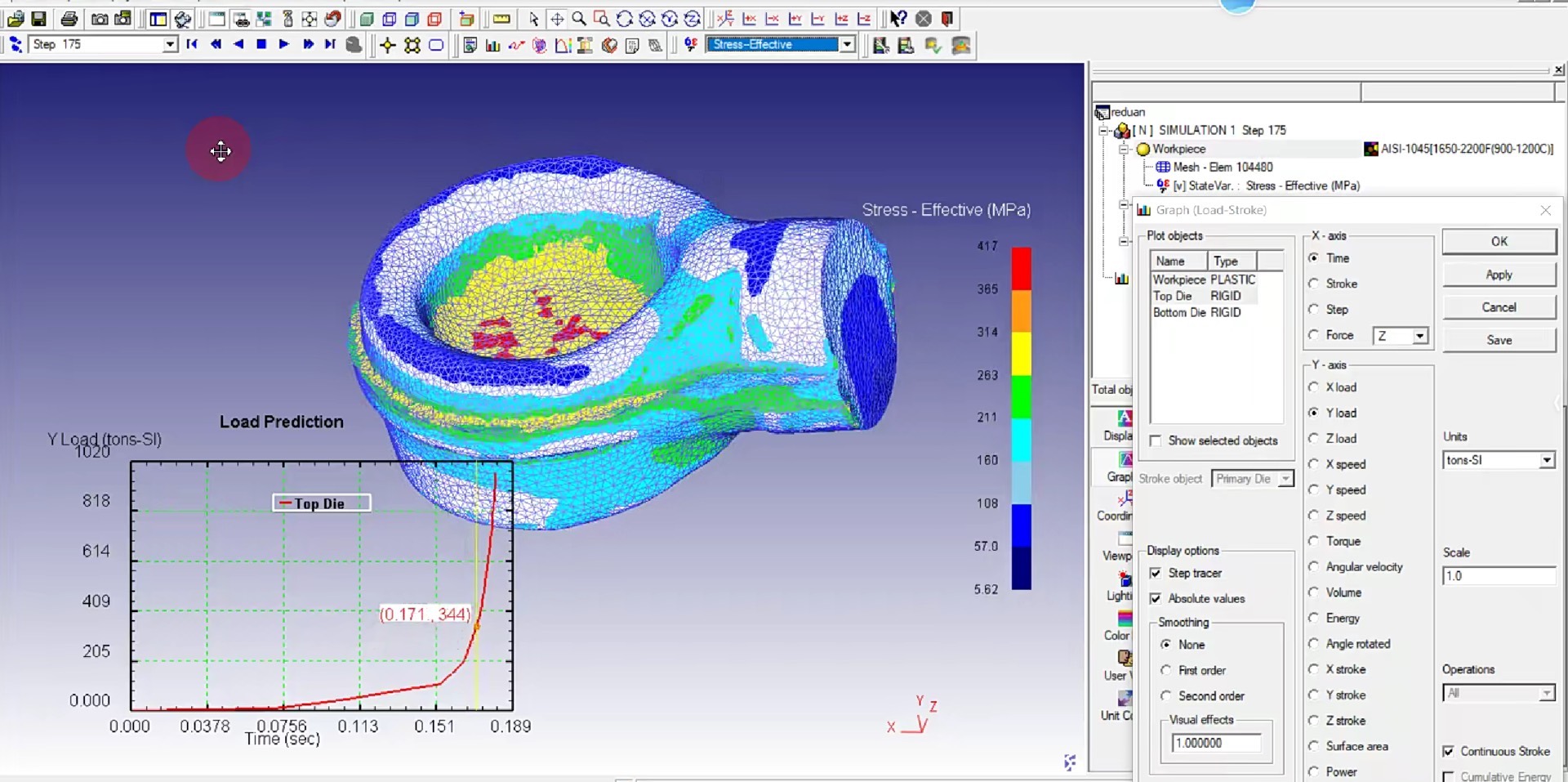This screenshot has height=782, width=1568.
Task: Open the Stress-Effective state variable dropdown
Action: pos(848,45)
